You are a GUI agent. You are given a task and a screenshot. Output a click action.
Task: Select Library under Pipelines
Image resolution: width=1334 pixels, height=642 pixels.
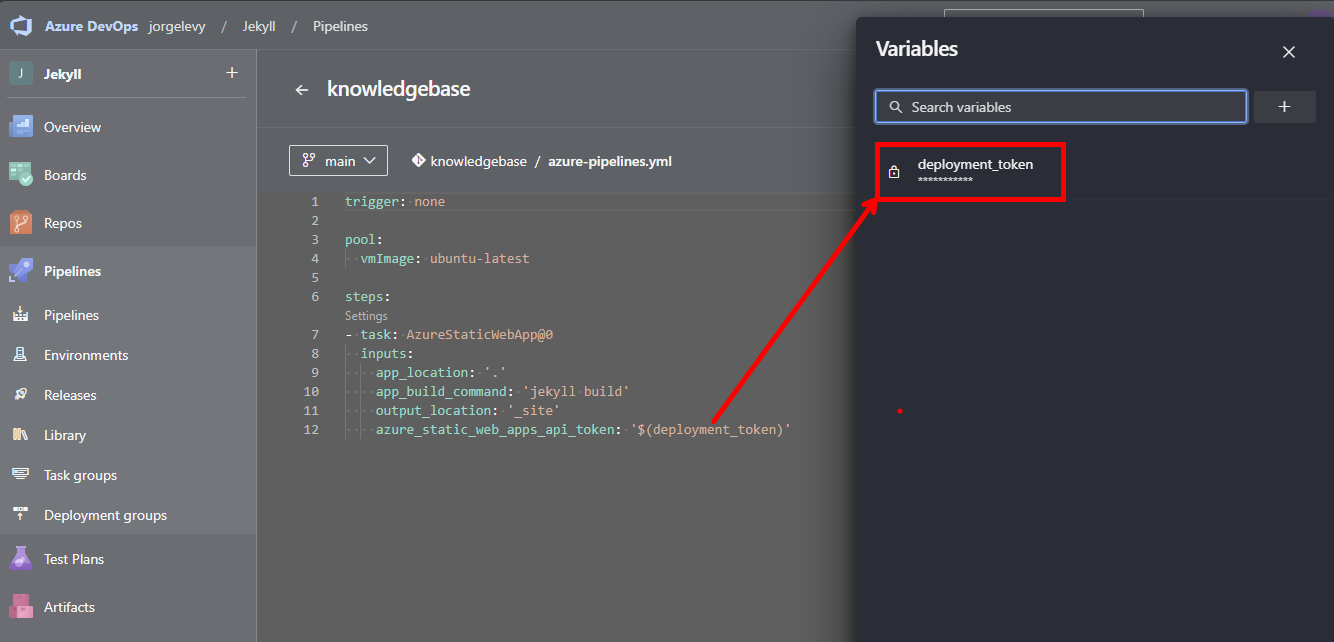pyautogui.click(x=65, y=435)
